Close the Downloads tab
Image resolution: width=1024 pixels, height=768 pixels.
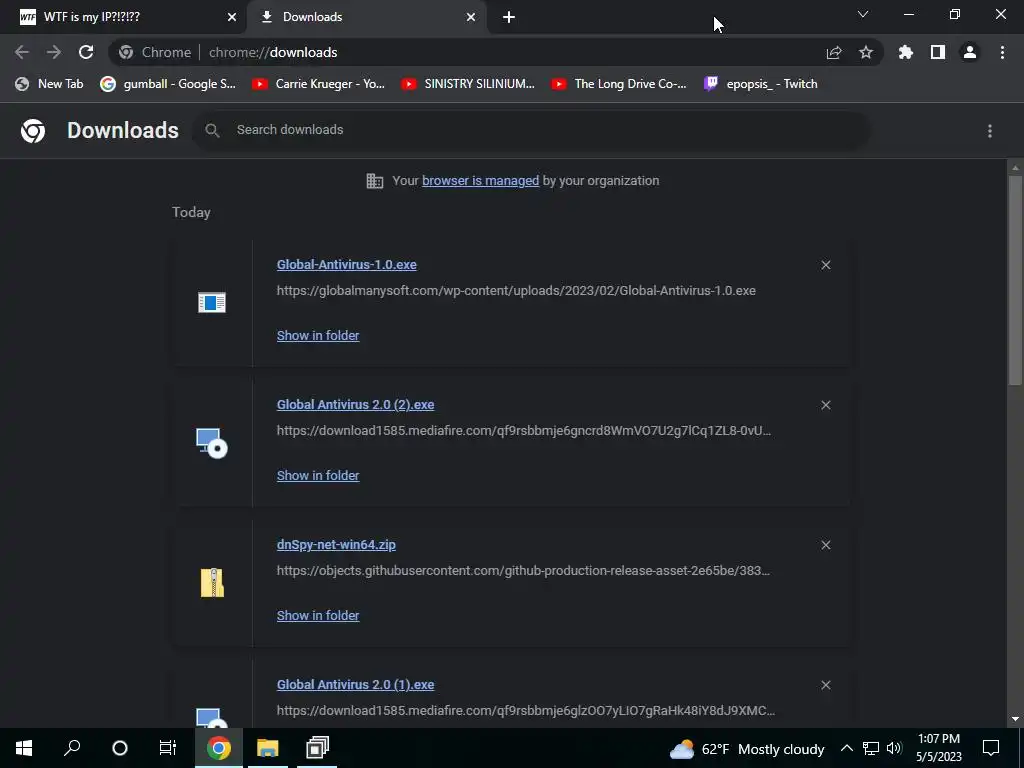(471, 17)
